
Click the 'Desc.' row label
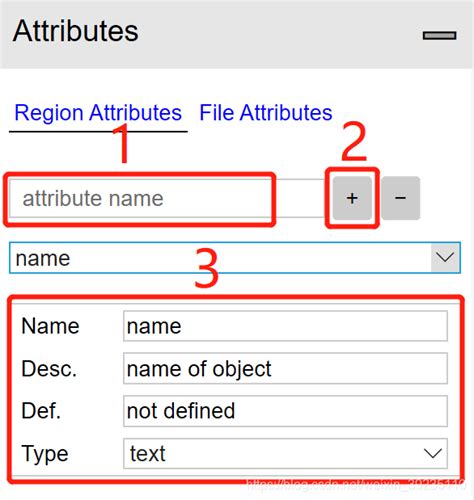click(x=49, y=369)
